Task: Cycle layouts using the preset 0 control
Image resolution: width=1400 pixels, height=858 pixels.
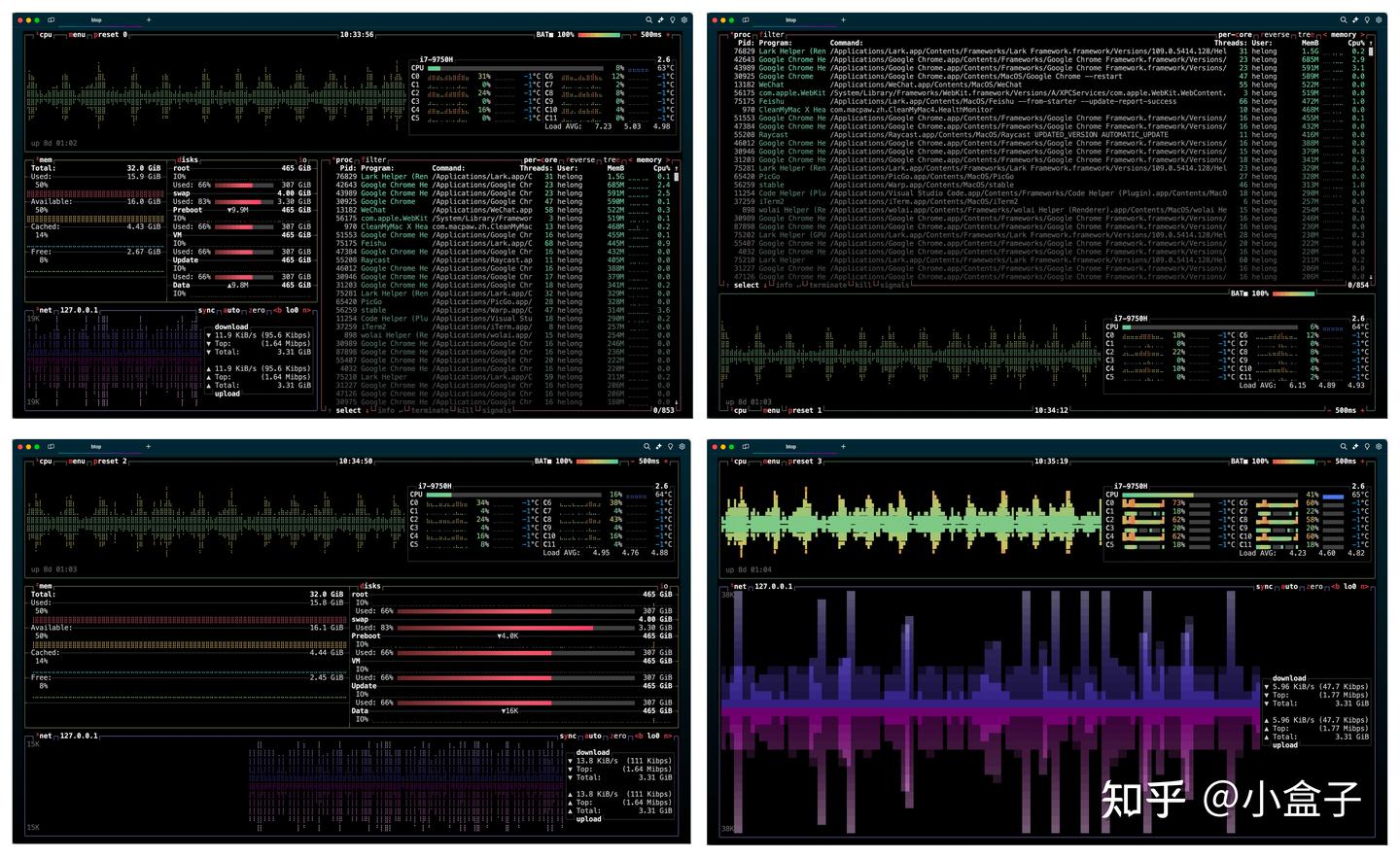Action: 110,35
